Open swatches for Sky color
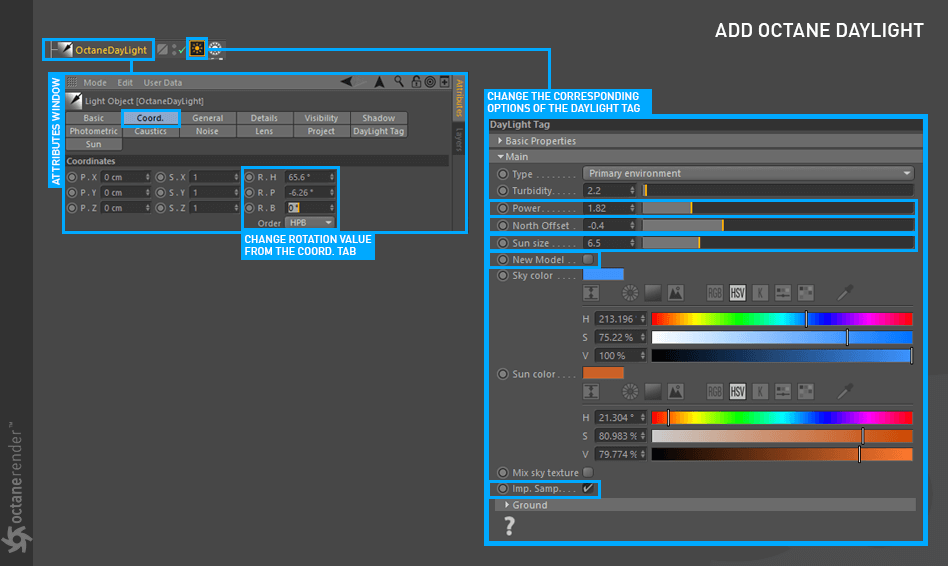 tap(806, 293)
